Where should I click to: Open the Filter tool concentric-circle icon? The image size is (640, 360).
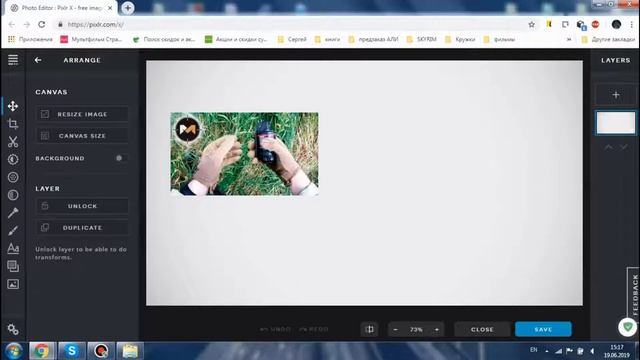click(13, 177)
